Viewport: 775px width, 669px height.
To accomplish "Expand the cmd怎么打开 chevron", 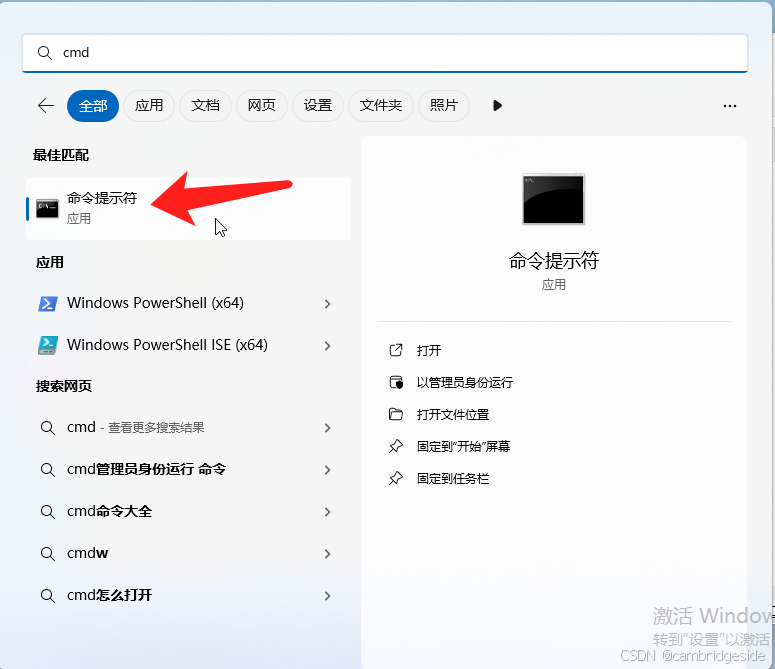I will point(327,596).
